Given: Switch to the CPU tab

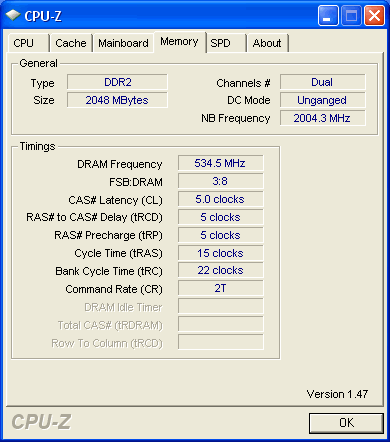Looking at the screenshot, I should (28, 43).
